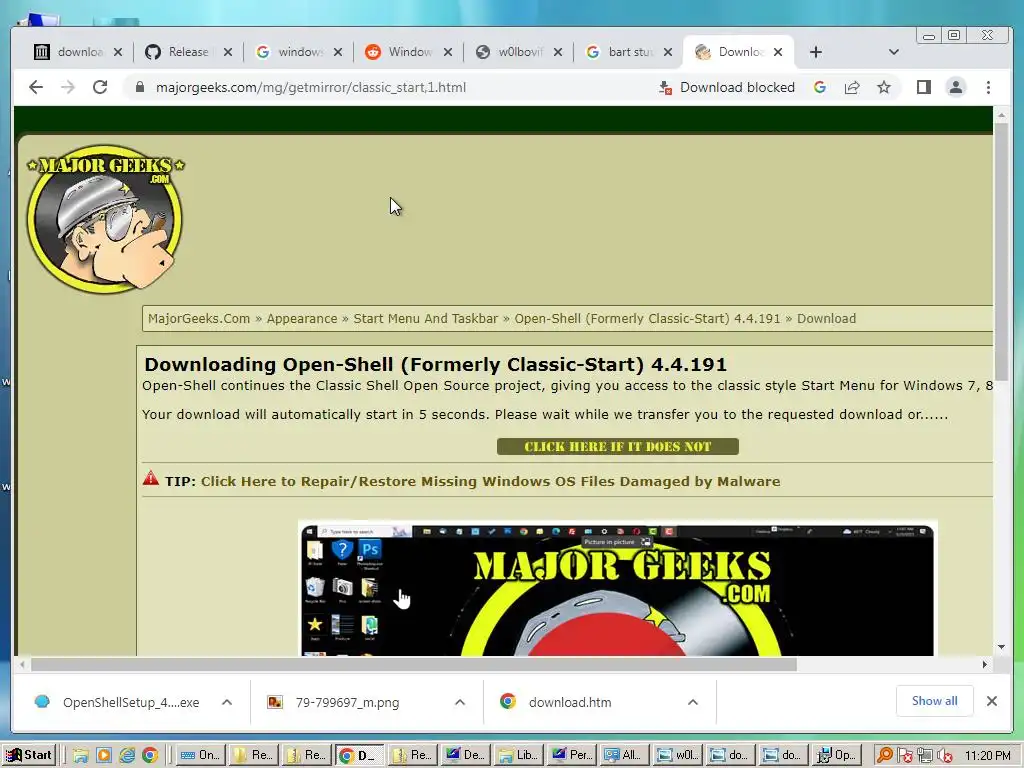Viewport: 1024px width, 768px height.
Task: Close the active Download tab
Action: click(778, 52)
